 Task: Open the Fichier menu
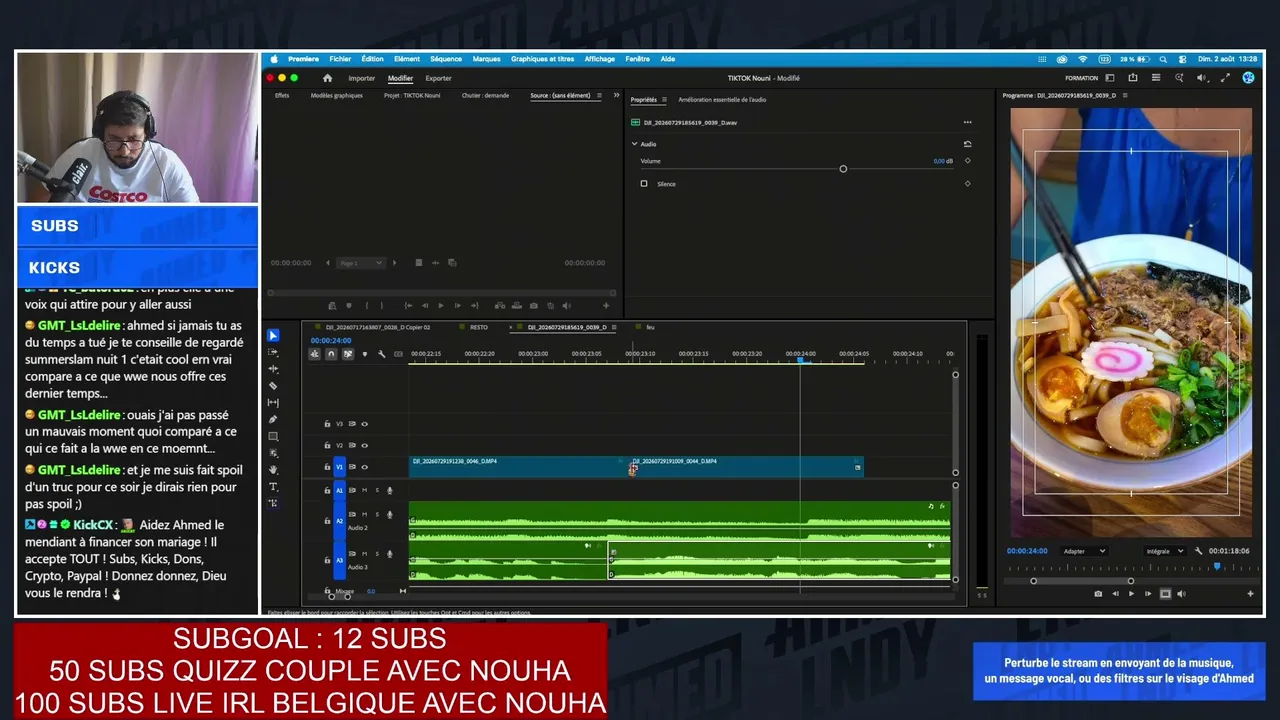pos(340,59)
